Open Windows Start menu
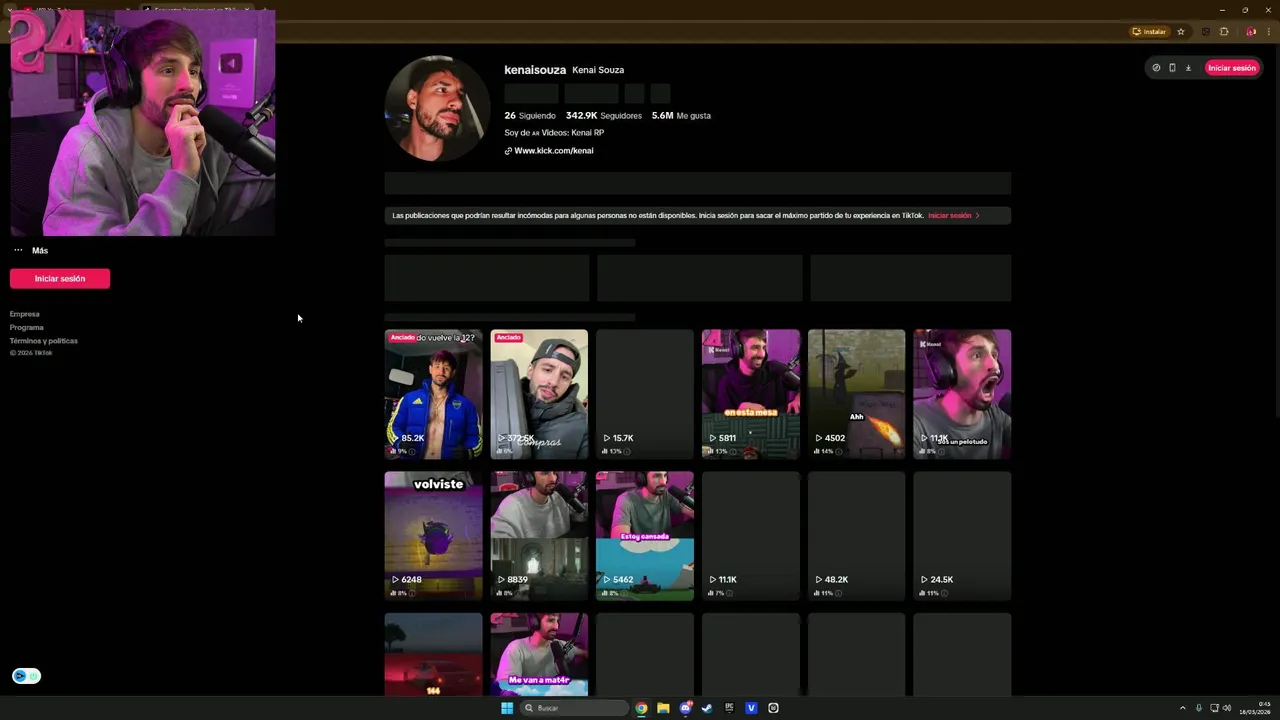 [x=507, y=708]
